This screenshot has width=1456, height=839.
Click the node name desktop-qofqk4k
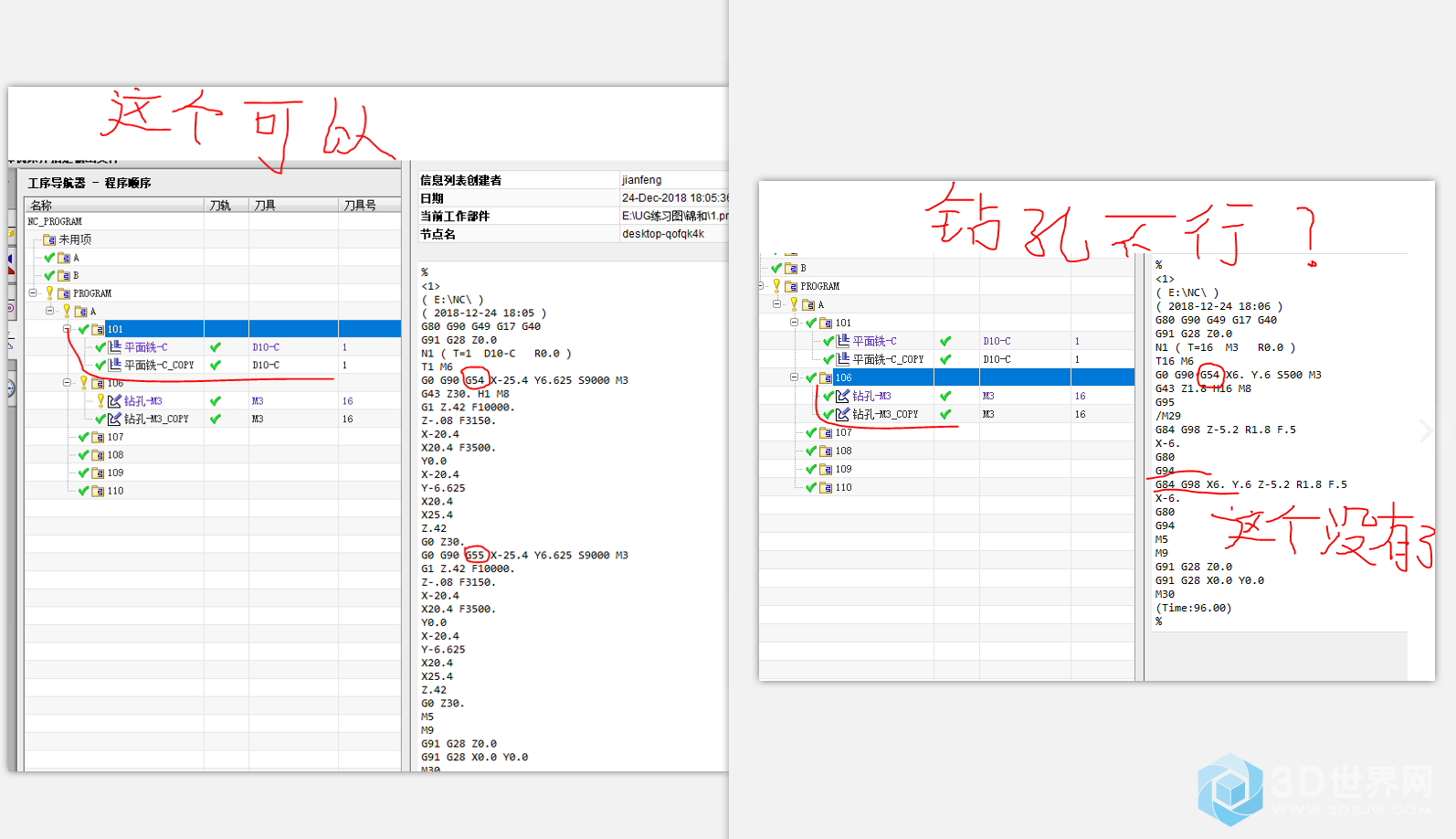663,234
